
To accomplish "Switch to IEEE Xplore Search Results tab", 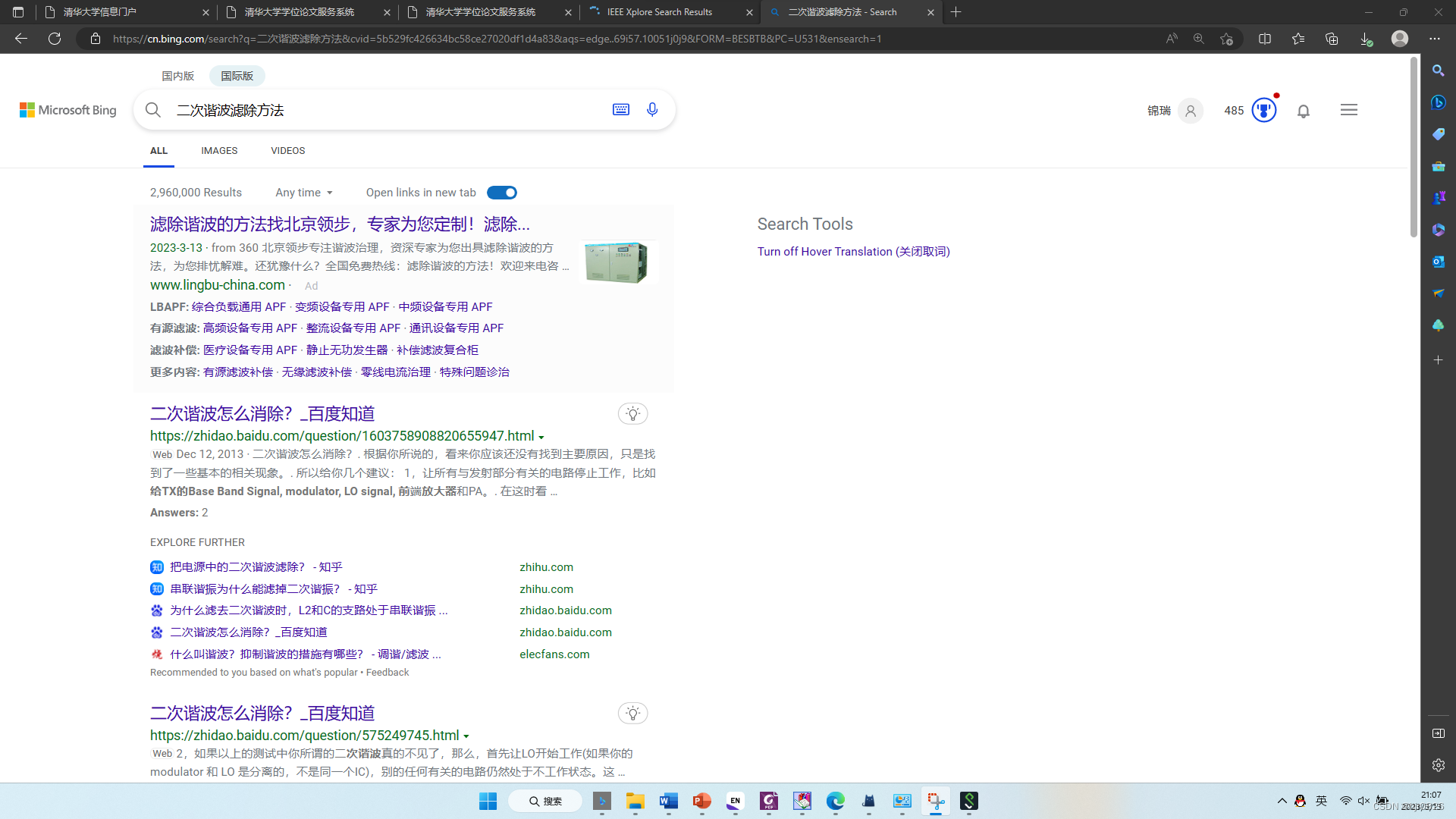I will click(670, 12).
